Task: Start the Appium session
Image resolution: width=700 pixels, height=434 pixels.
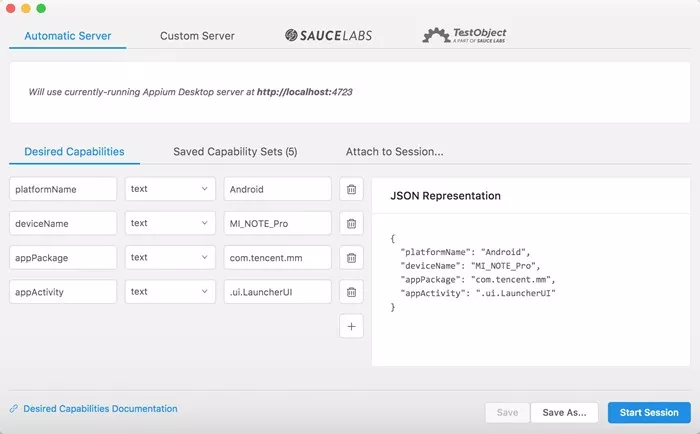Action: click(x=649, y=413)
